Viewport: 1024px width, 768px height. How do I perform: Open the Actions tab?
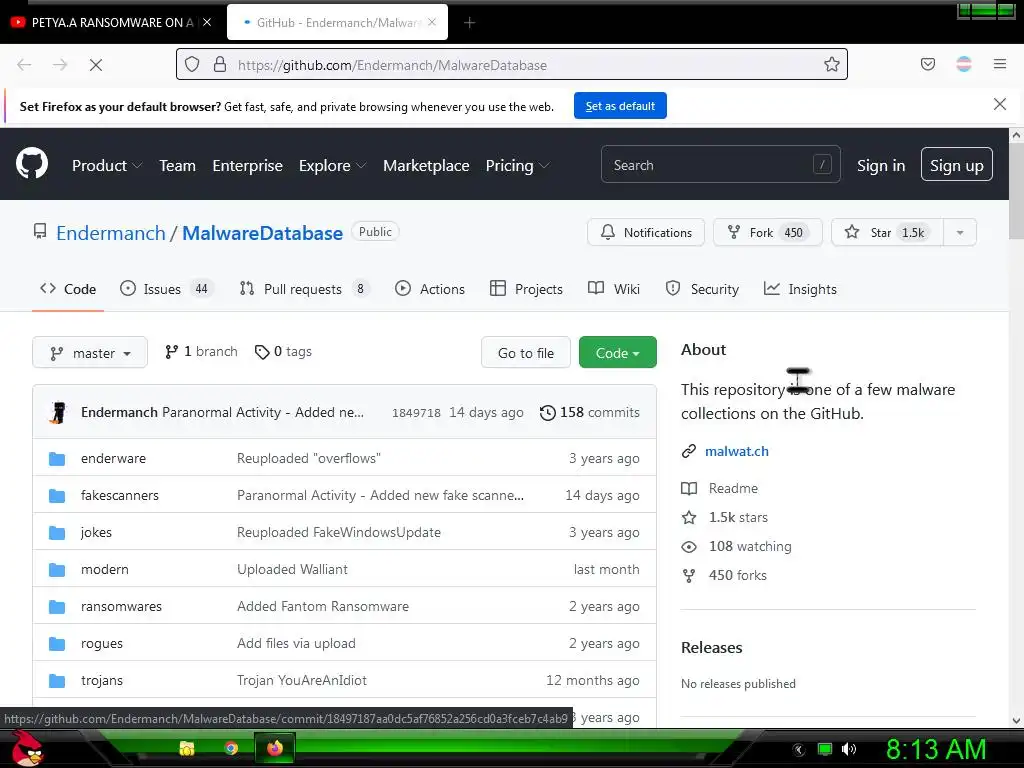(x=430, y=289)
